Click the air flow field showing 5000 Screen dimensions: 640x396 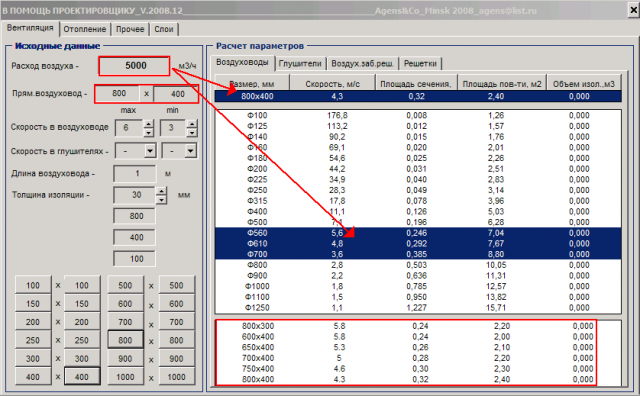tap(134, 66)
